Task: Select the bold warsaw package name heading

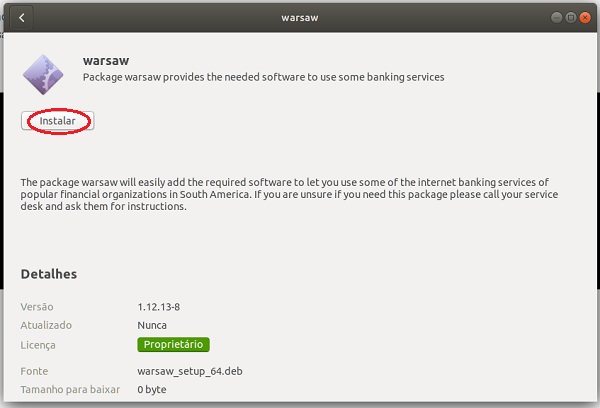Action: (106, 60)
